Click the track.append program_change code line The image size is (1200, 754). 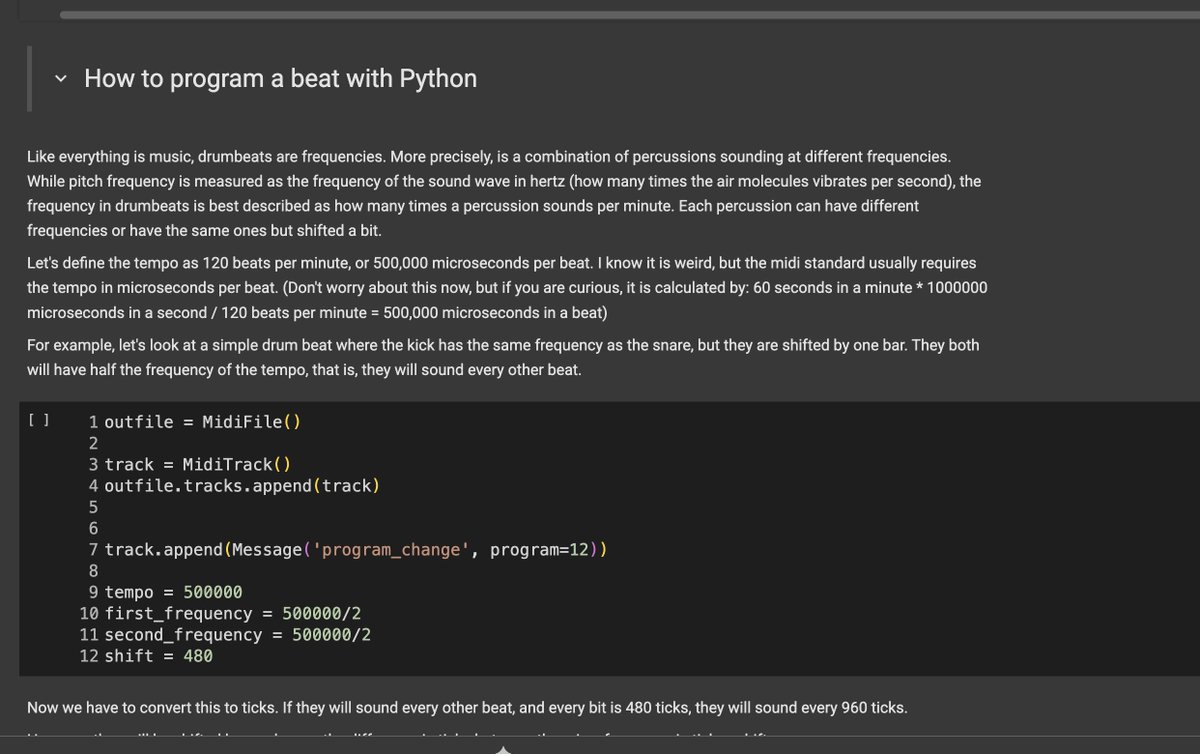[x=355, y=550]
